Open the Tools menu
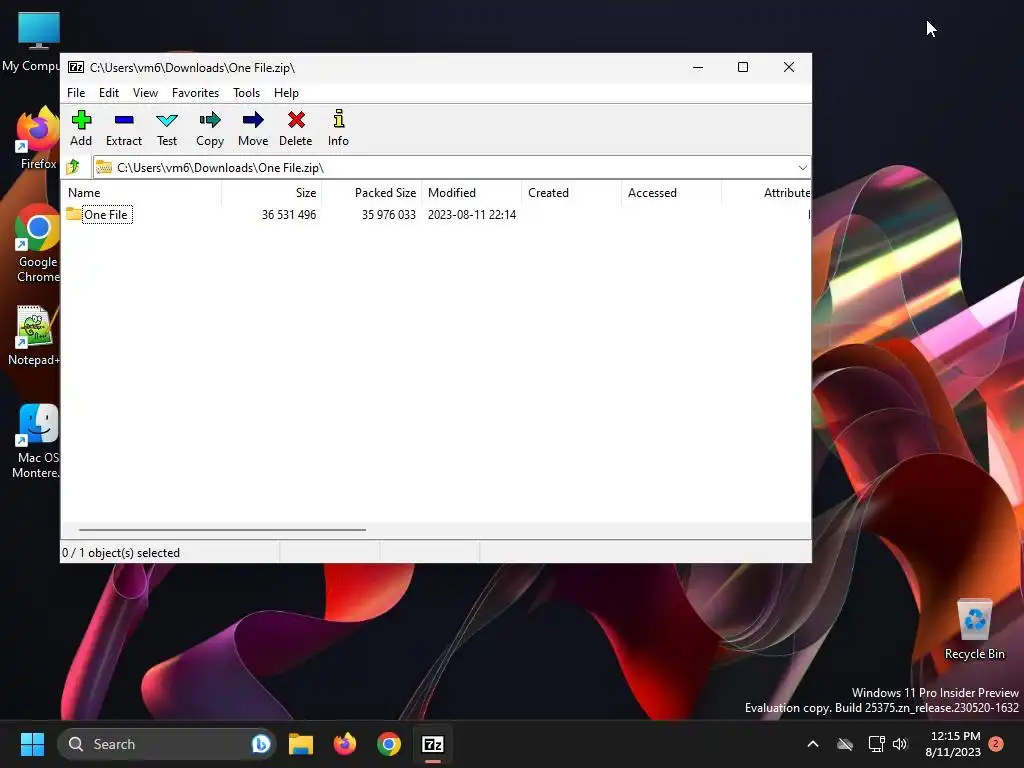 click(x=246, y=93)
